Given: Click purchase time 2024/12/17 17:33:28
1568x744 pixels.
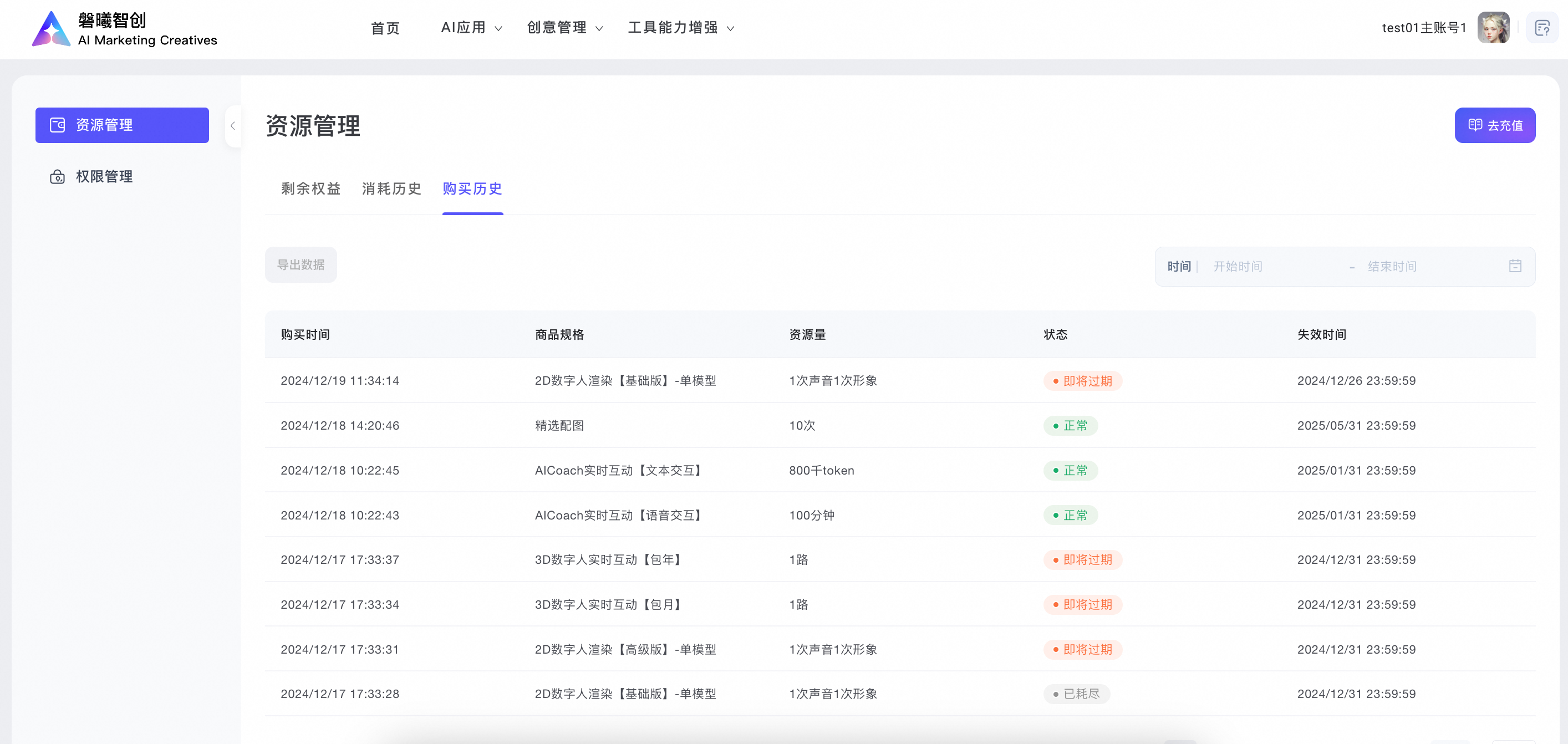Looking at the screenshot, I should (x=340, y=694).
